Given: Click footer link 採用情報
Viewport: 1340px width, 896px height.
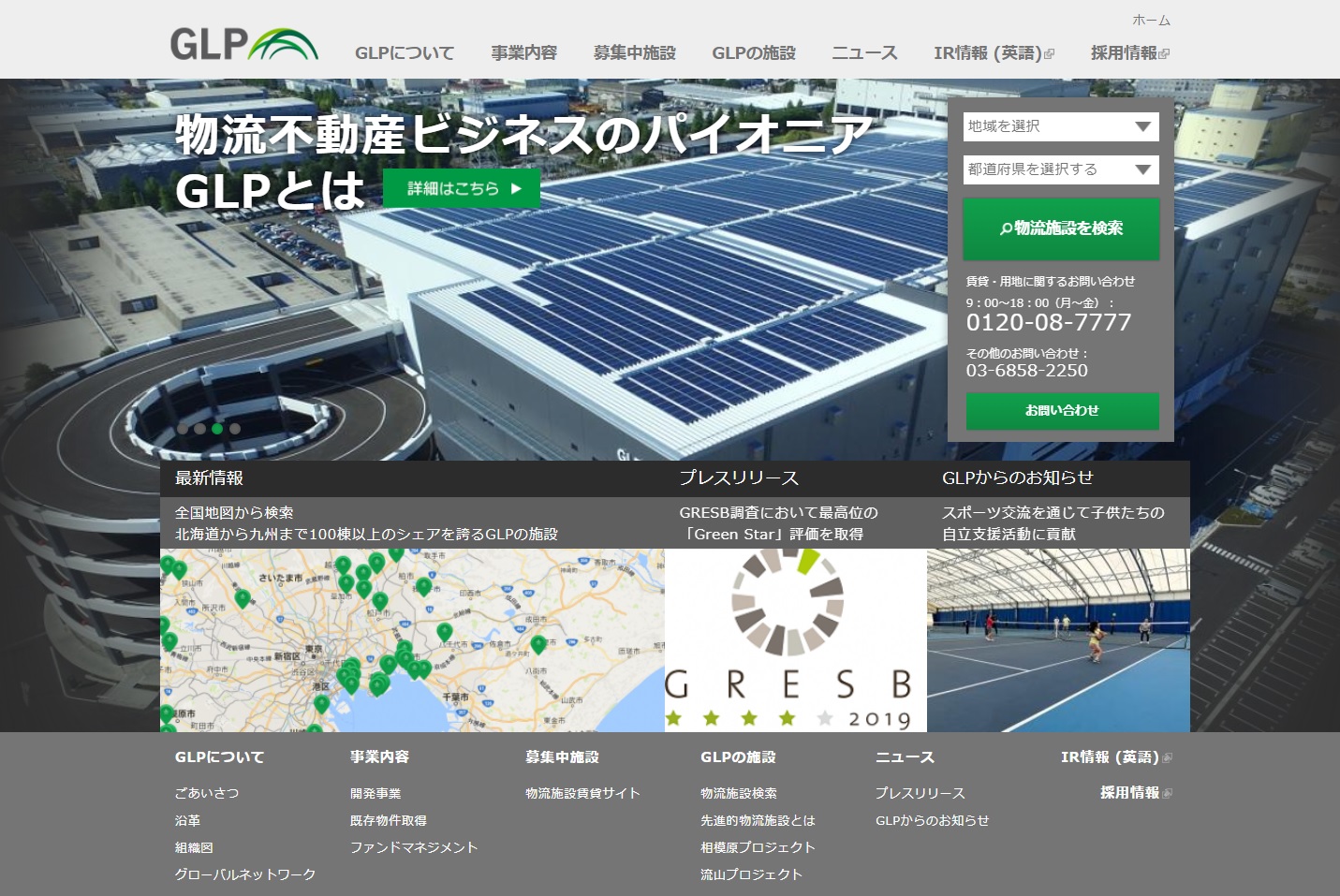Looking at the screenshot, I should pyautogui.click(x=1136, y=793).
